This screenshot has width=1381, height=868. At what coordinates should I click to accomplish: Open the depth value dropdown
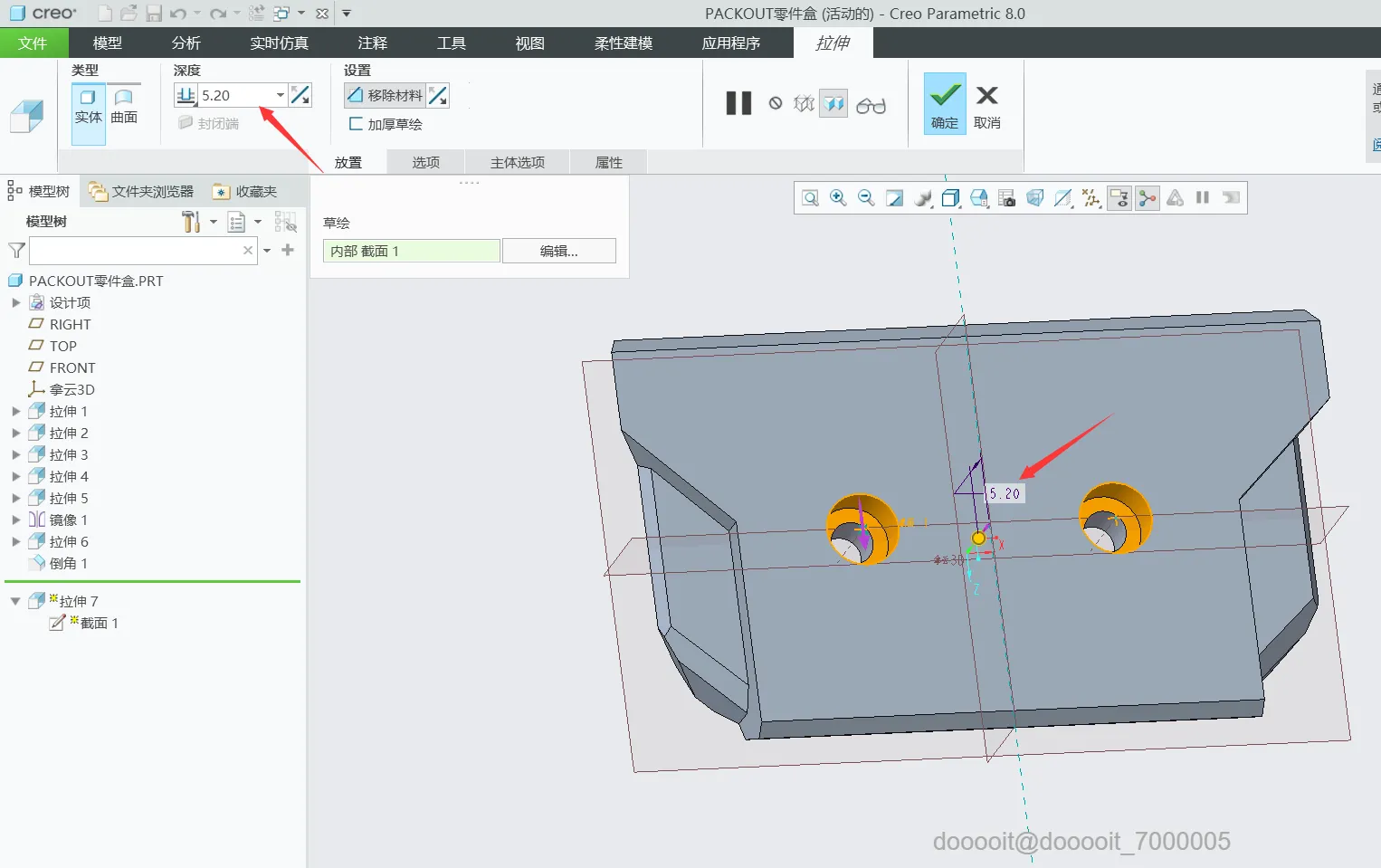click(x=281, y=95)
